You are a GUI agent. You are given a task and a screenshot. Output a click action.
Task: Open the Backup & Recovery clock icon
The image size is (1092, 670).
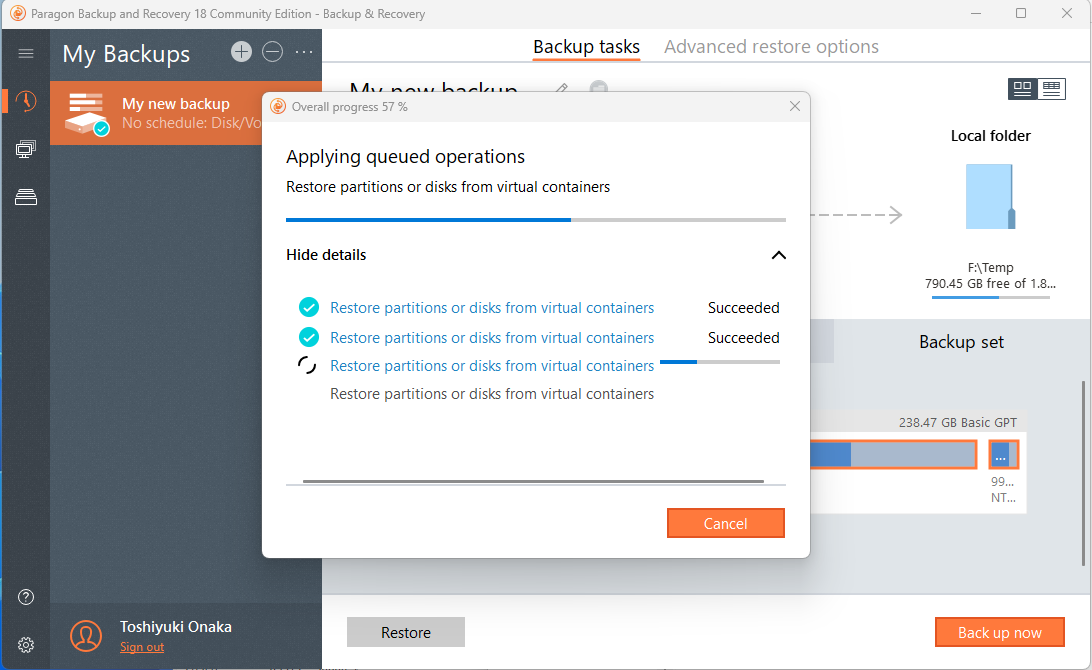tap(26, 101)
